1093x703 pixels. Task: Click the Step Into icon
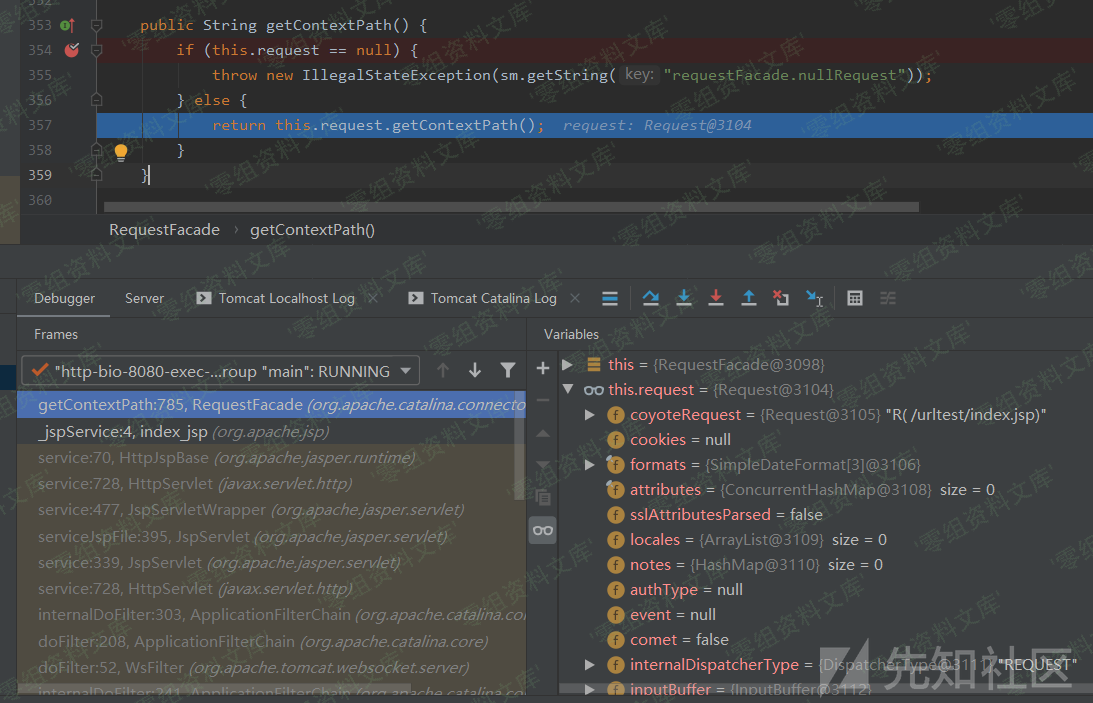click(684, 298)
